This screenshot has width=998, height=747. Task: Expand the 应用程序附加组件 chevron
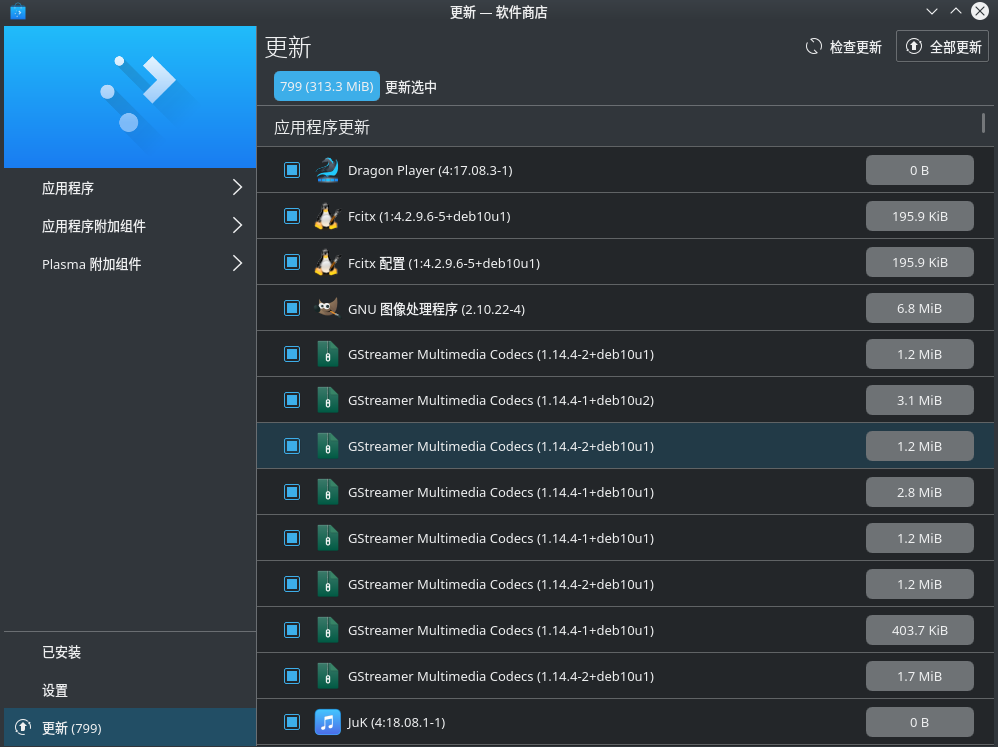coord(237,226)
